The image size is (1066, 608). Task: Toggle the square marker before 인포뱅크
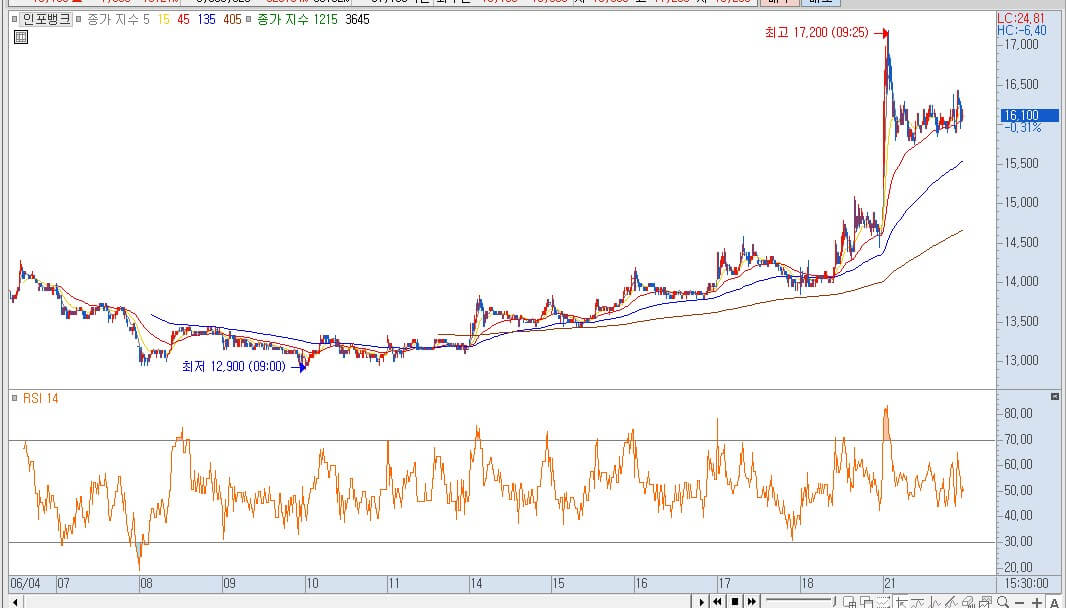(14, 19)
